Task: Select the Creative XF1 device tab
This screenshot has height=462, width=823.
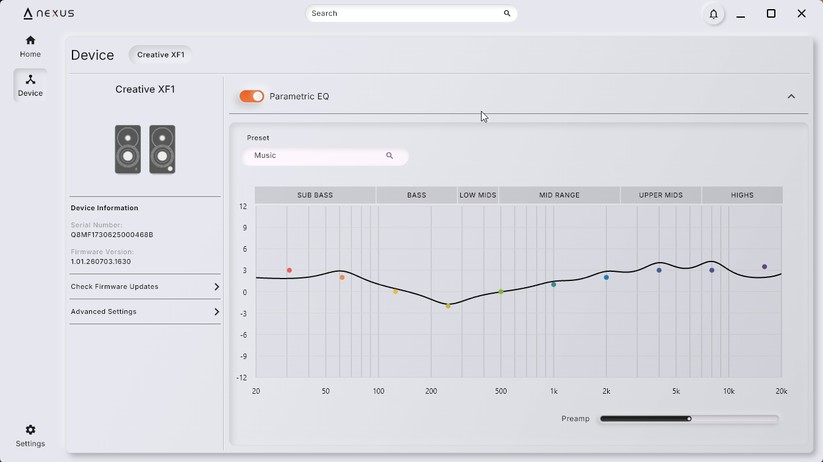Action: (x=161, y=55)
